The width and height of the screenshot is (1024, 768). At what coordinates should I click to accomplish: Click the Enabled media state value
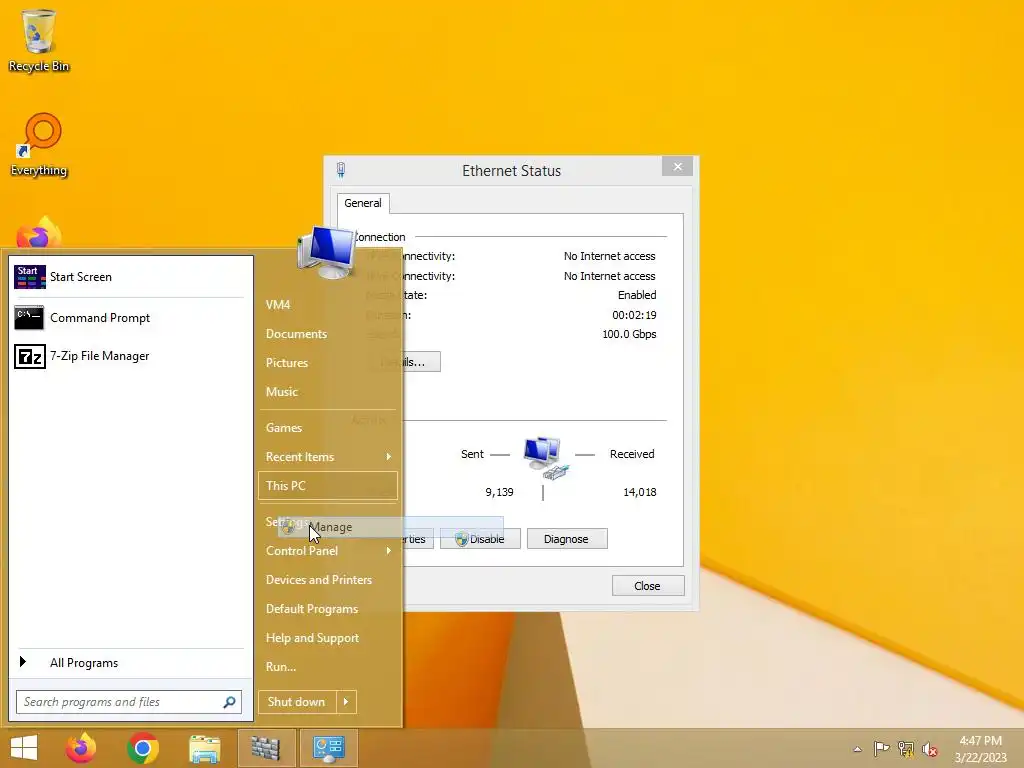pos(637,295)
